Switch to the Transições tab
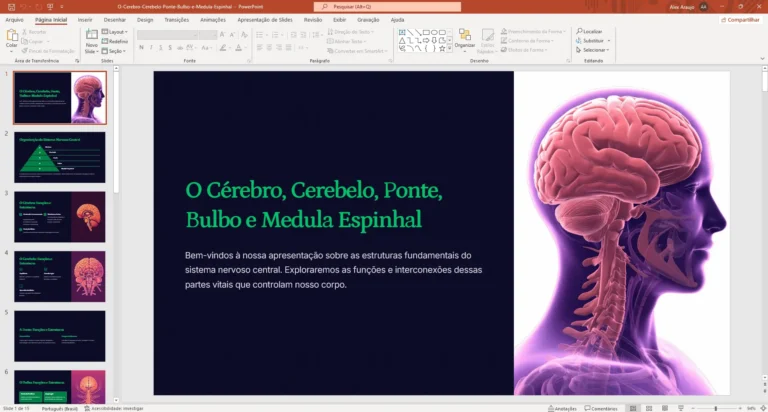768x412 pixels. tap(176, 20)
